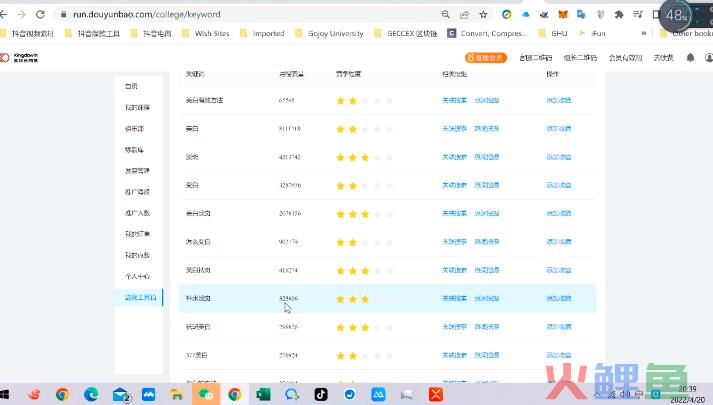
Task: Open Microsoft Edge from the taskbar
Action: pos(91,394)
